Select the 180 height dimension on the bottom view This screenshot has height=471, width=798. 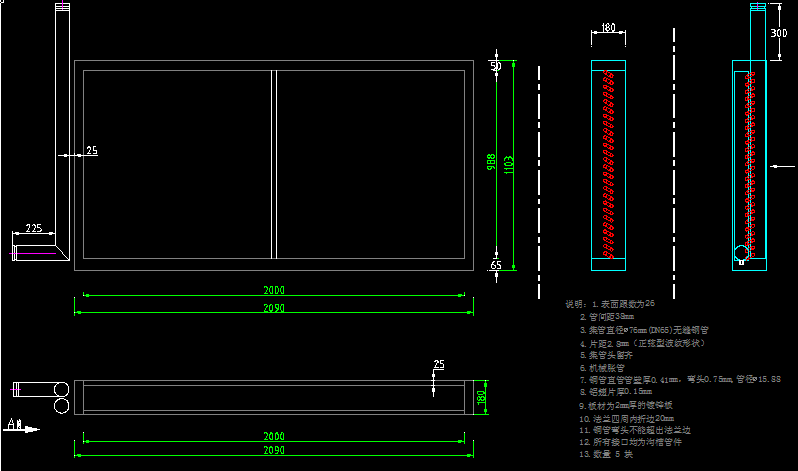(x=480, y=397)
